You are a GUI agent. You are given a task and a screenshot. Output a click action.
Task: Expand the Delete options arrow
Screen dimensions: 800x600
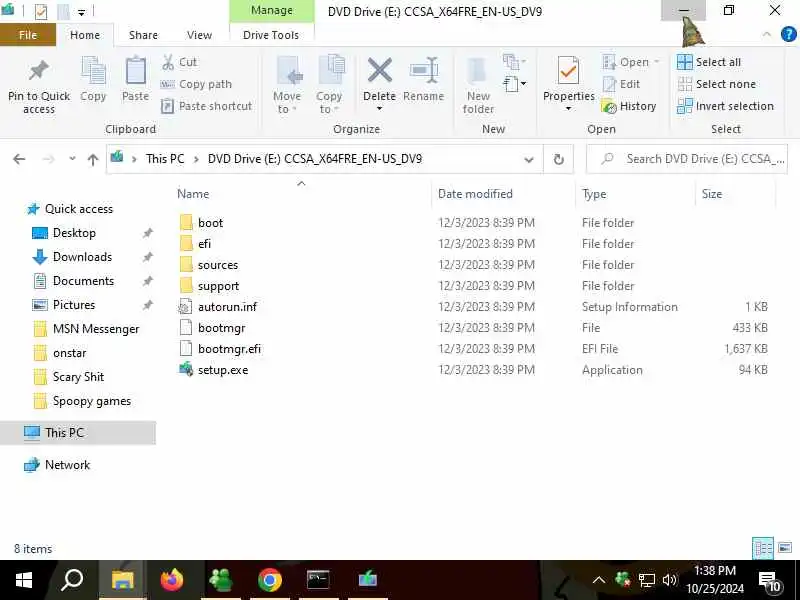pyautogui.click(x=380, y=108)
